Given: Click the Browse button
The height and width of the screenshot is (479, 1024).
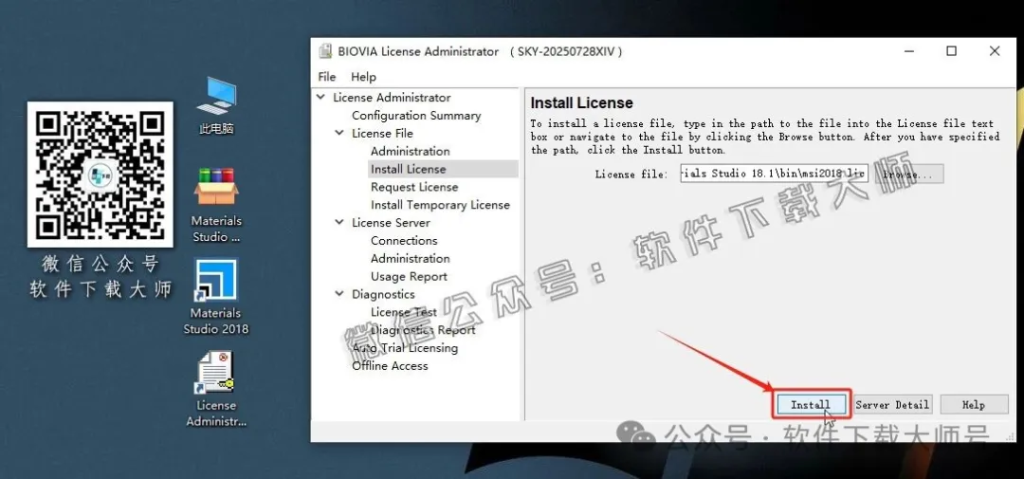Looking at the screenshot, I should 908,174.
